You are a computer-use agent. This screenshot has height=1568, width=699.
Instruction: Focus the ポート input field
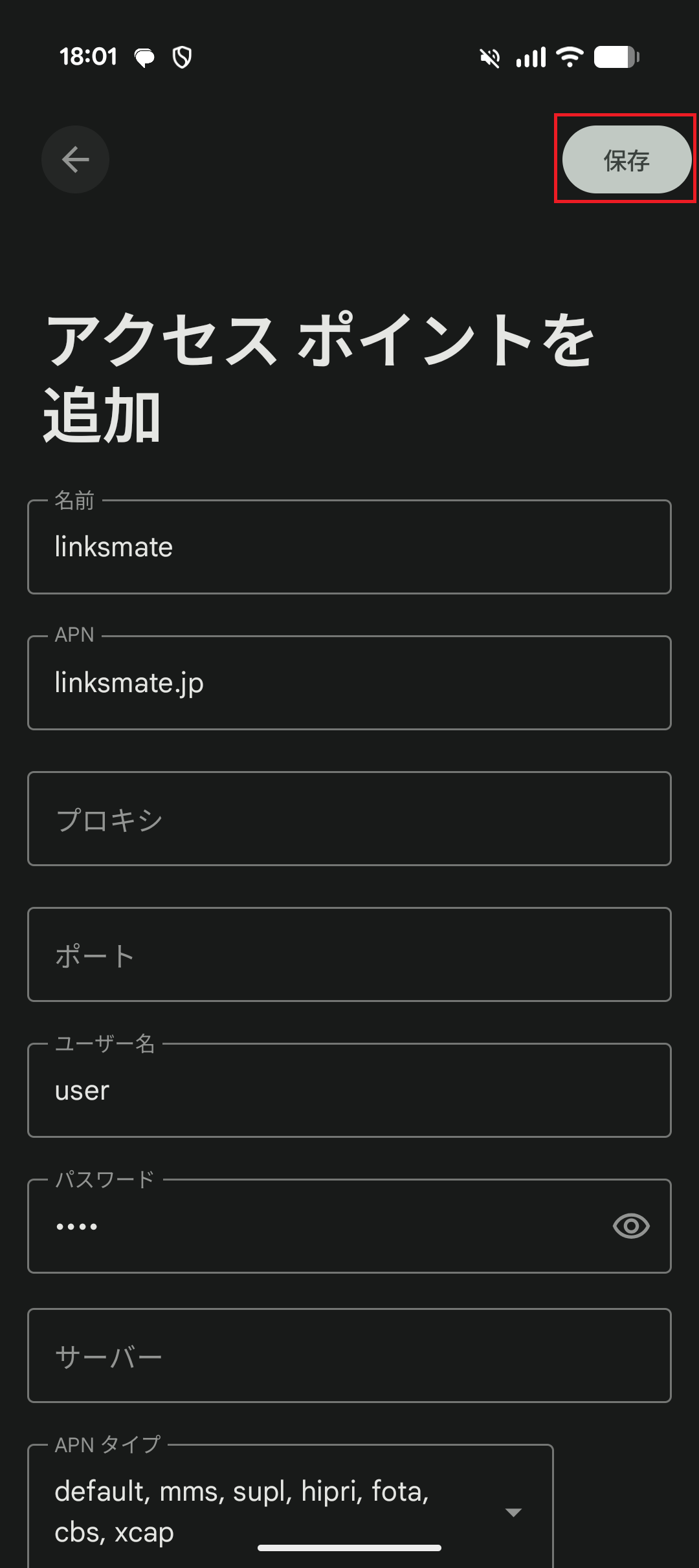point(349,954)
